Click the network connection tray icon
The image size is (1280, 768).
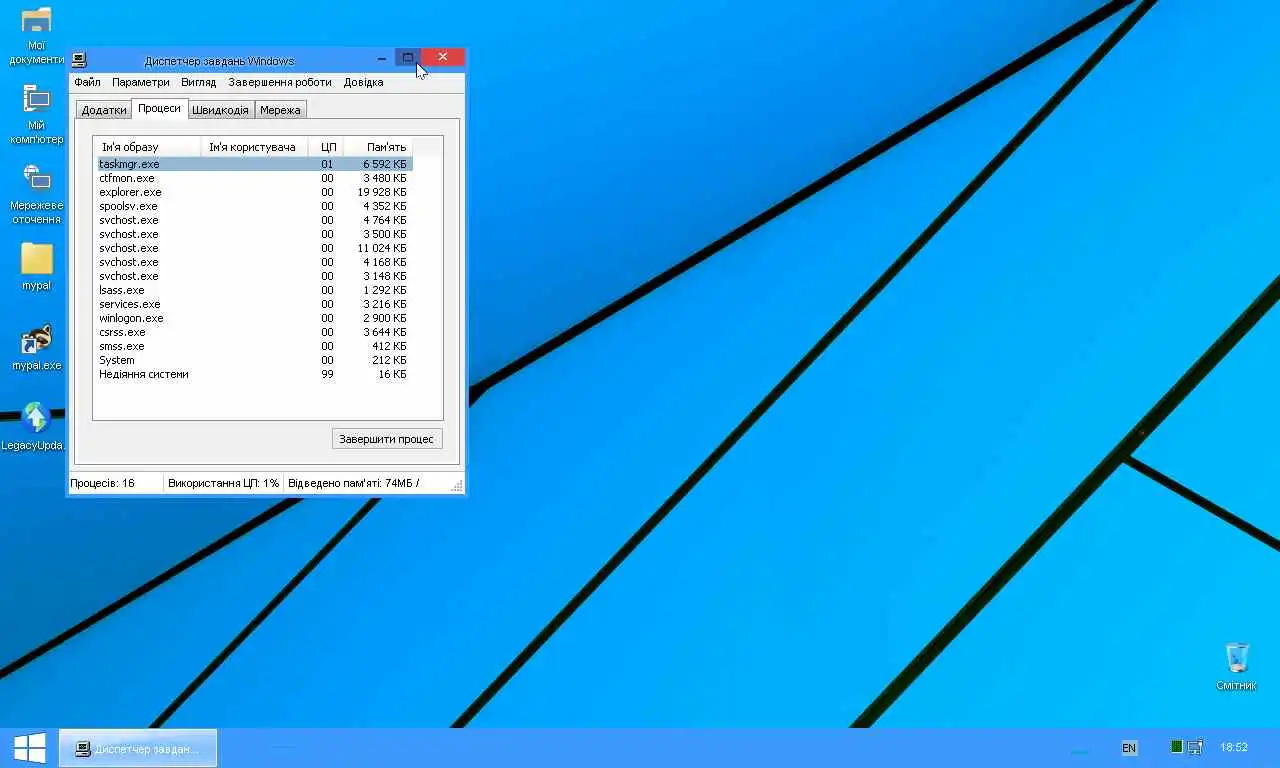click(x=1195, y=747)
